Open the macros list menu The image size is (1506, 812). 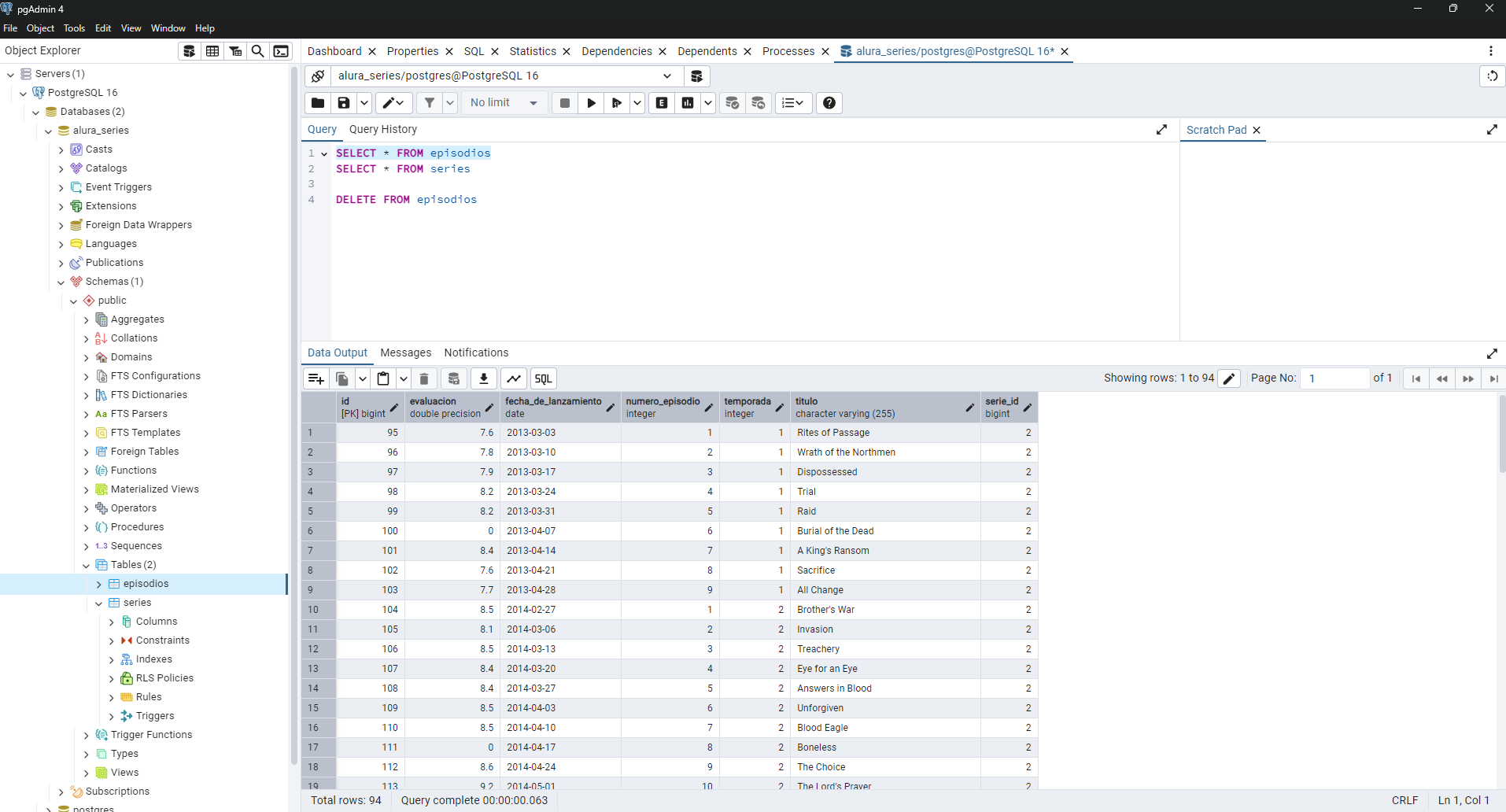click(793, 103)
